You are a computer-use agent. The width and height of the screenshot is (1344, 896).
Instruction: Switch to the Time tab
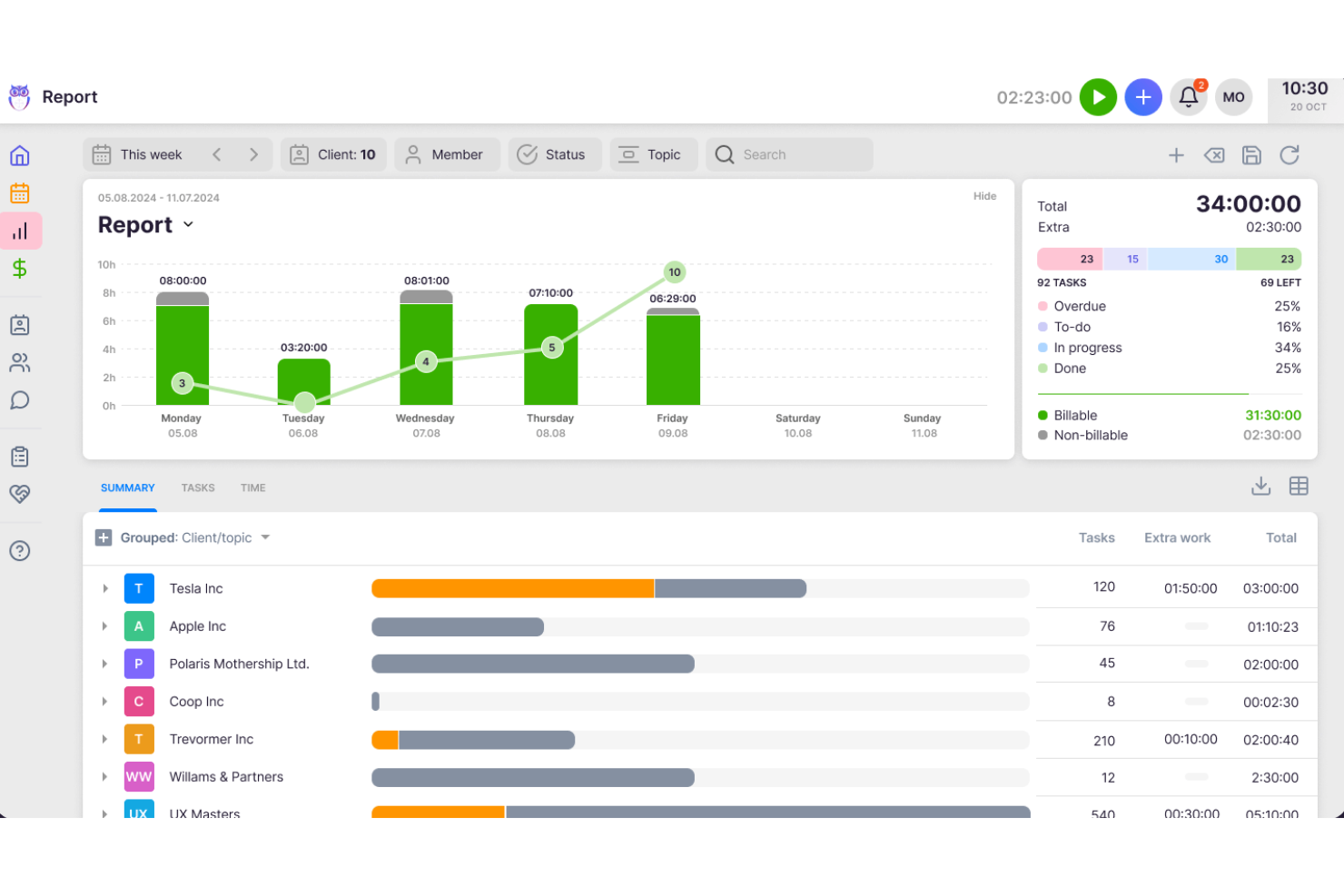coord(252,487)
